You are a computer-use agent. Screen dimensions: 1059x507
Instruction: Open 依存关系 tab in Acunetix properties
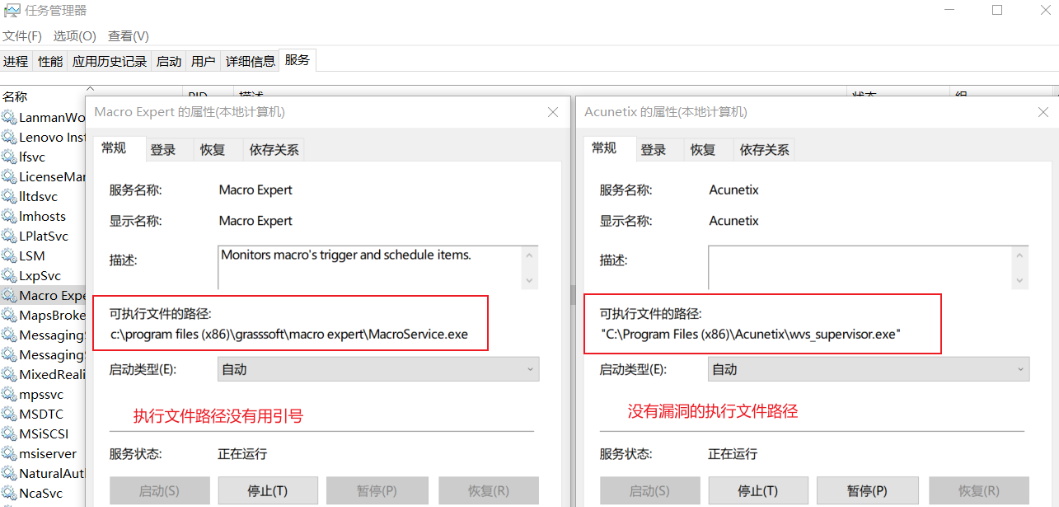point(765,150)
